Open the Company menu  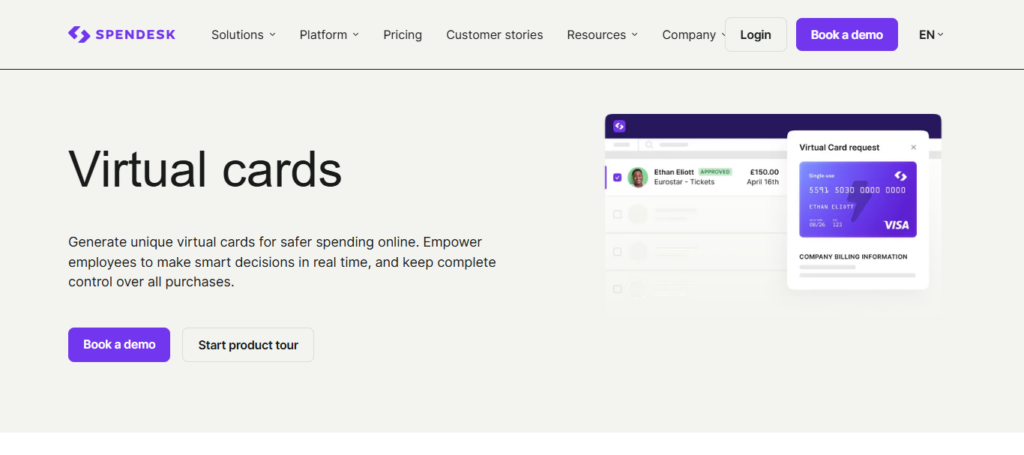pos(694,35)
